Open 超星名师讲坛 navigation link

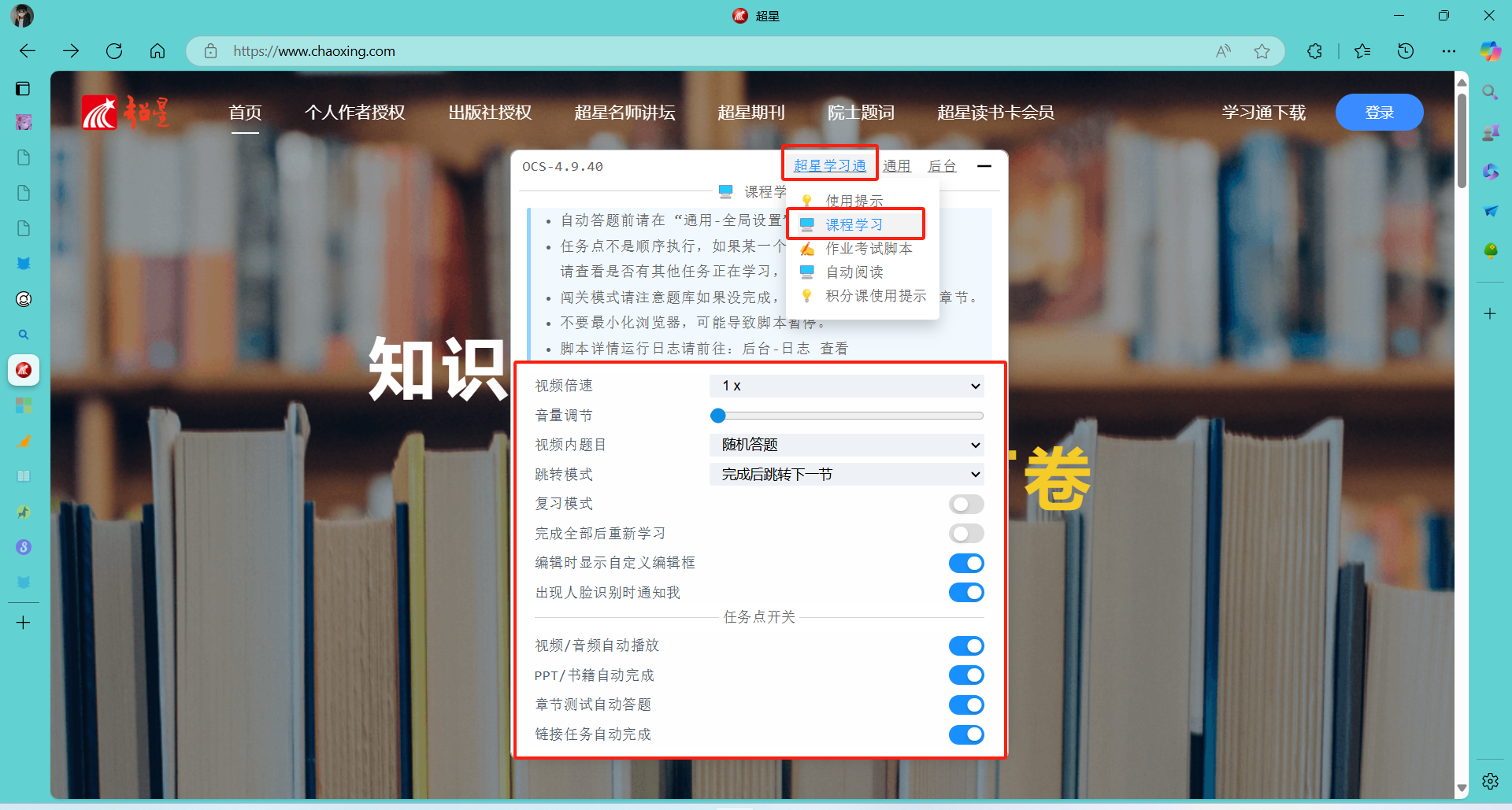(x=624, y=113)
